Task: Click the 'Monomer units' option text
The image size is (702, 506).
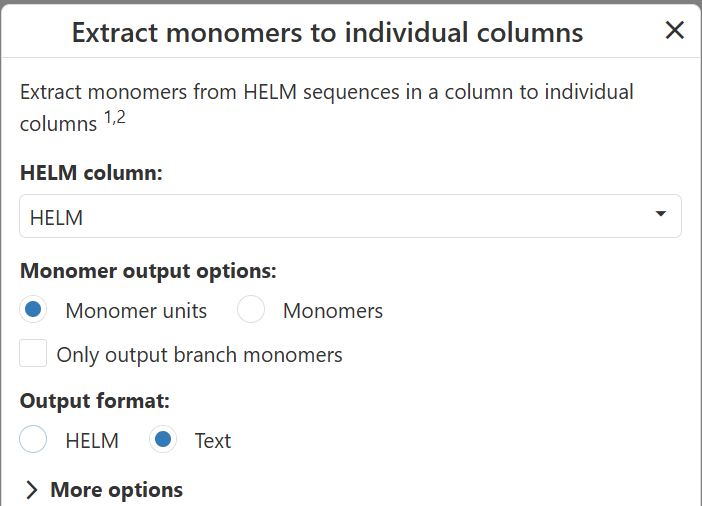Action: coord(136,311)
